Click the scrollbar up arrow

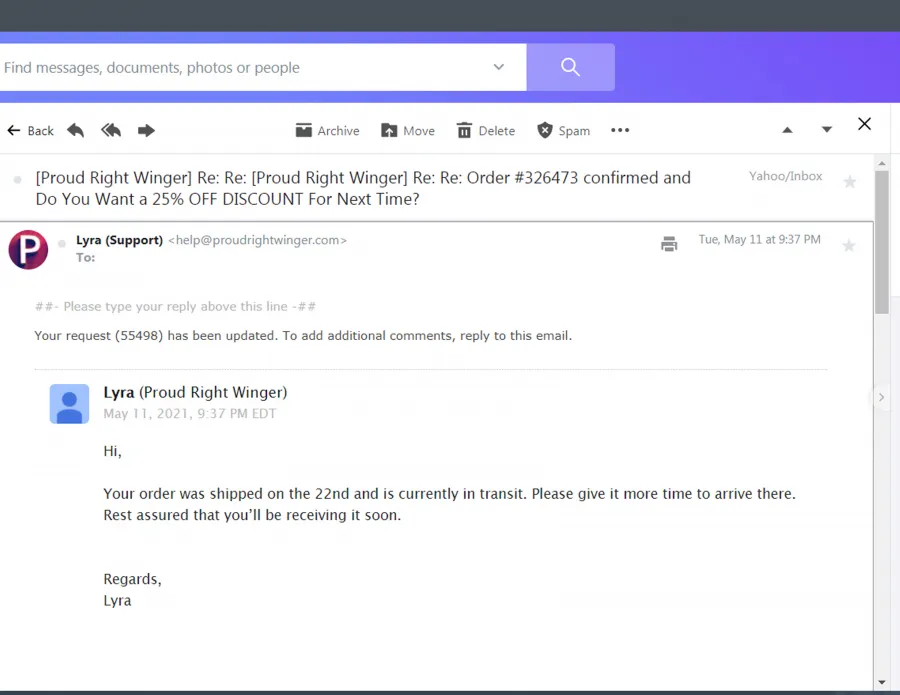pyautogui.click(x=882, y=164)
